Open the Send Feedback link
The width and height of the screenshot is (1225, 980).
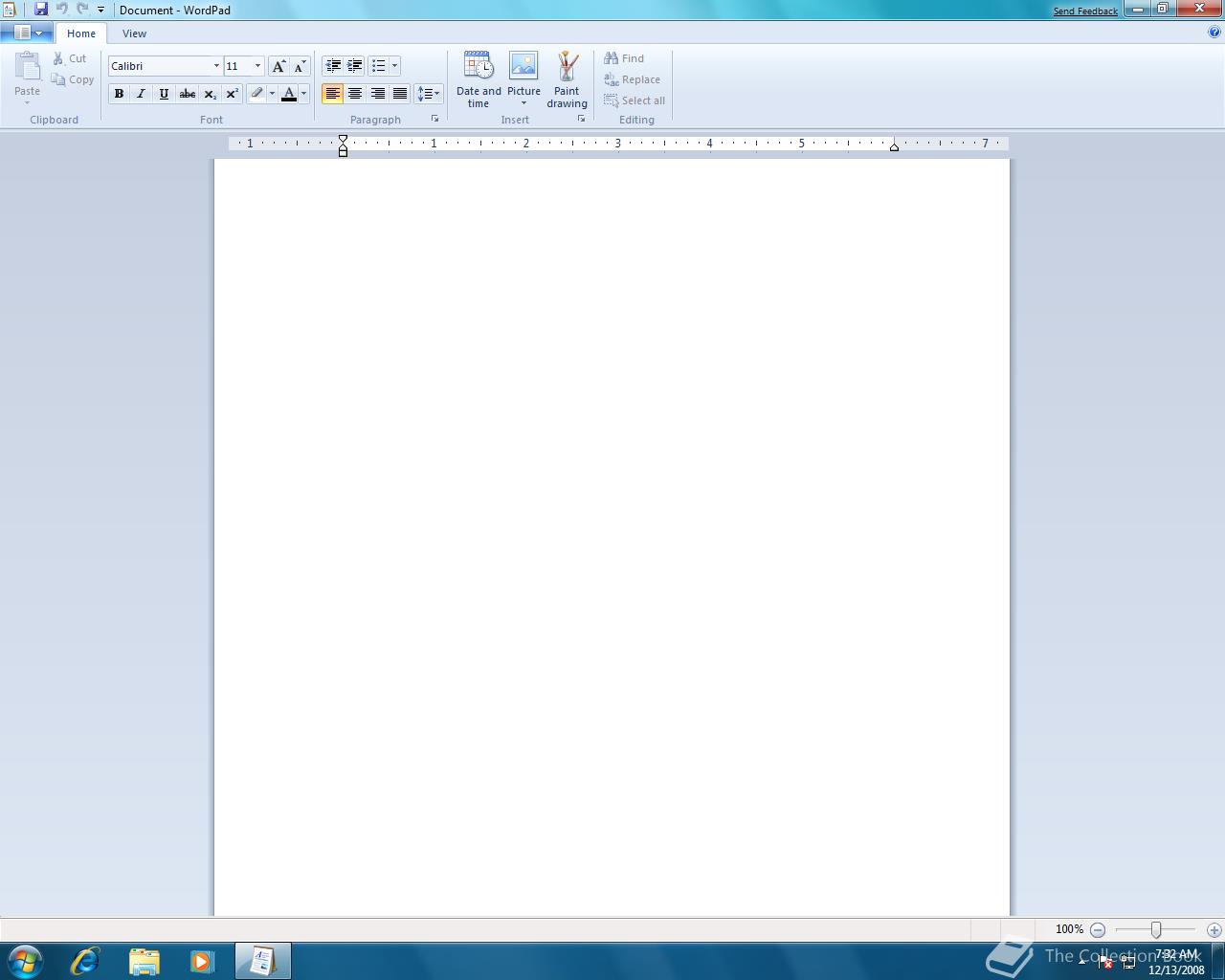(1085, 11)
